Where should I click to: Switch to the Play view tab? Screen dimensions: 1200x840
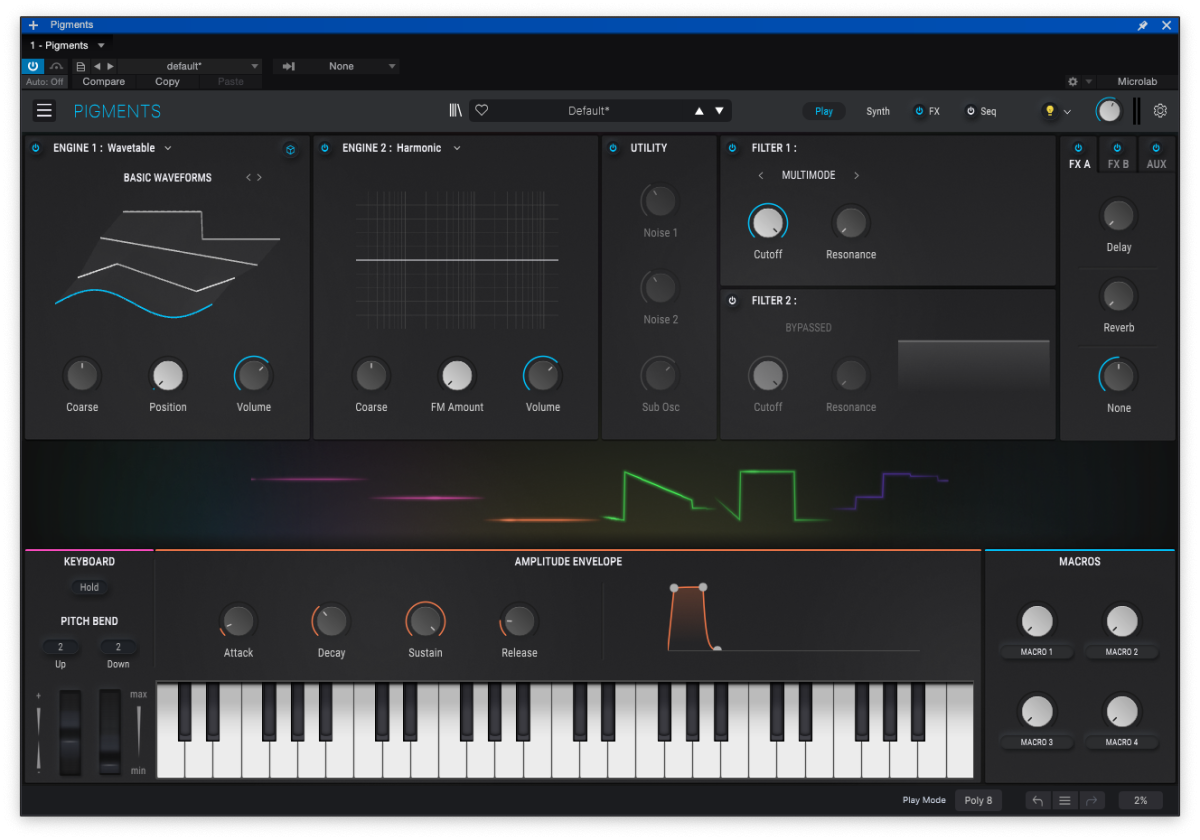tap(824, 111)
